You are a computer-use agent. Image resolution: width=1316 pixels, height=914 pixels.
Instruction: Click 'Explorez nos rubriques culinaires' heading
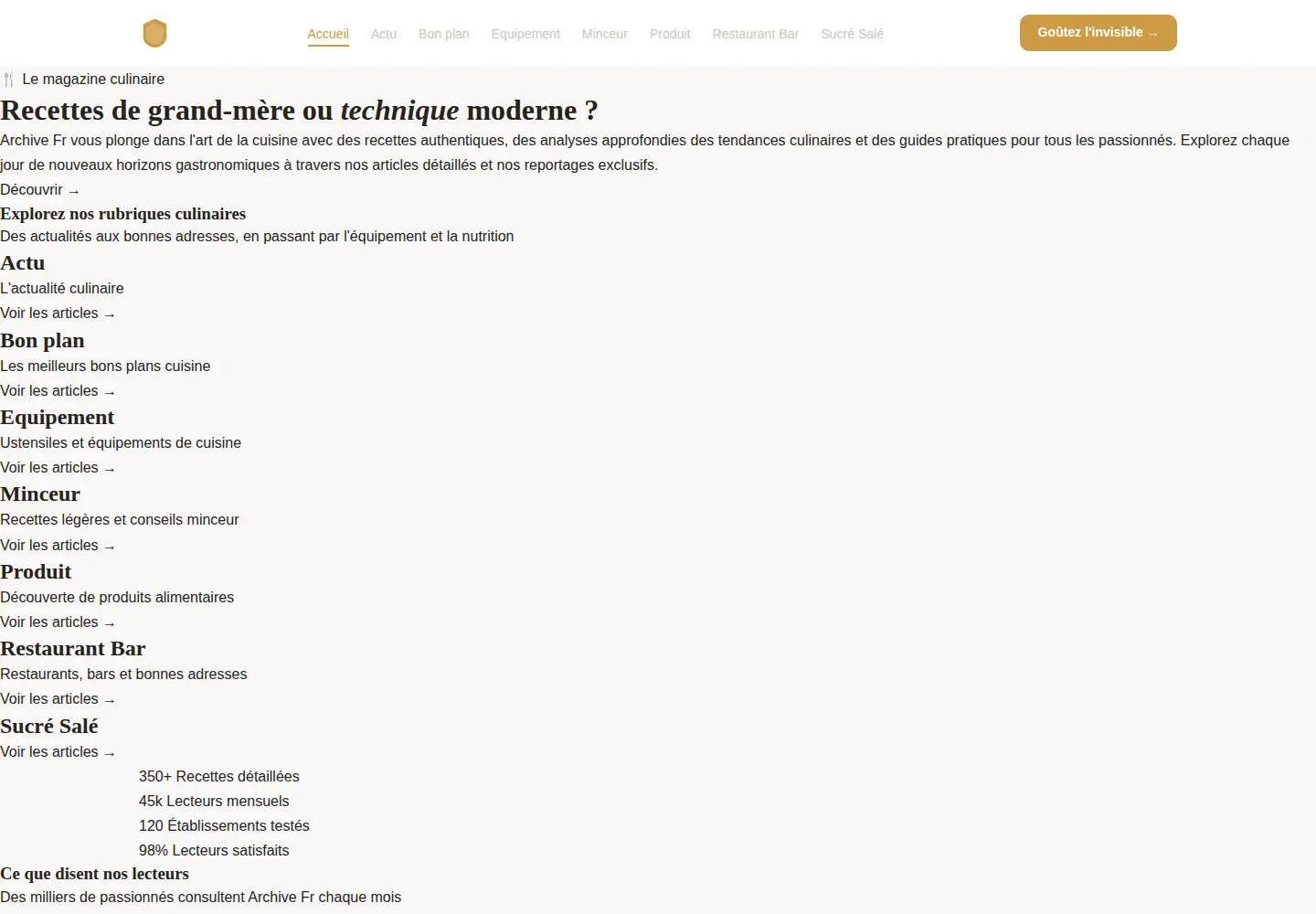[123, 214]
